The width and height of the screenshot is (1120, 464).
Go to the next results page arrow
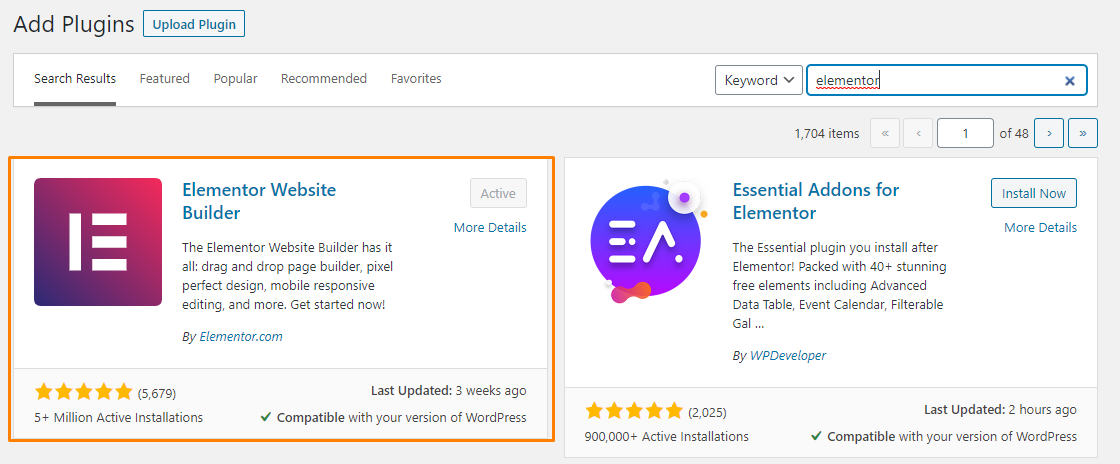[1049, 133]
